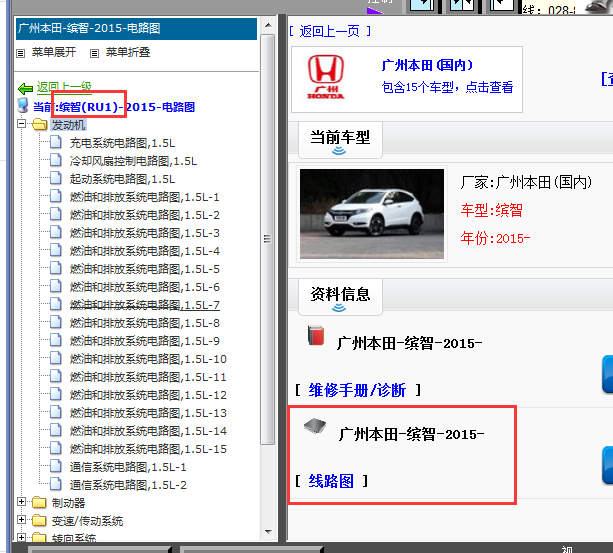613x553 pixels.
Task: Select 当前:缤智(RU1)-2015-电路图 heading
Action: (114, 107)
